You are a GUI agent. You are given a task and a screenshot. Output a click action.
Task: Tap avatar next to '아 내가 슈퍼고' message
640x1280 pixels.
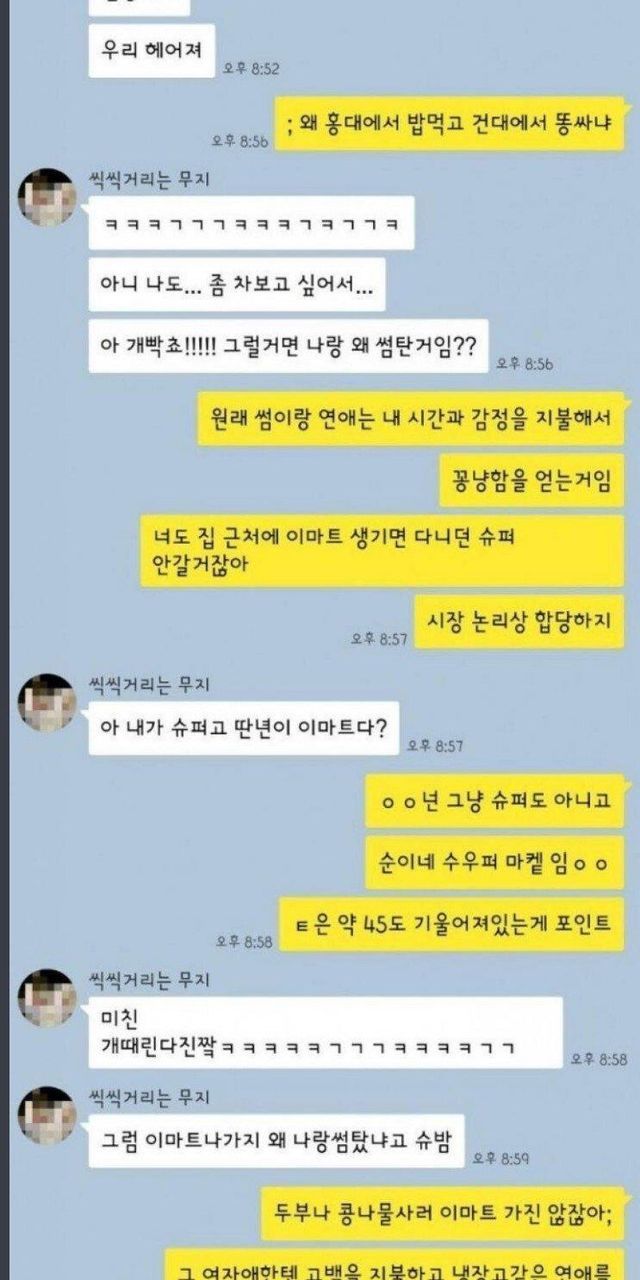pos(47,703)
